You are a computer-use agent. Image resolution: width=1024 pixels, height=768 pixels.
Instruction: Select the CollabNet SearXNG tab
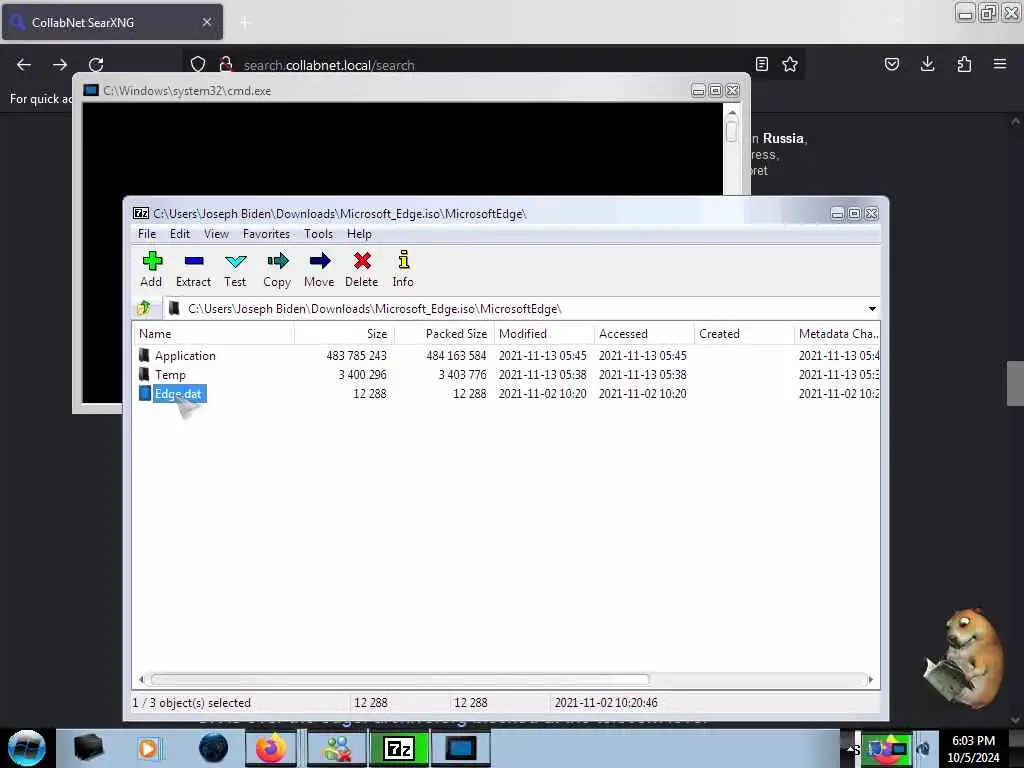(x=112, y=22)
